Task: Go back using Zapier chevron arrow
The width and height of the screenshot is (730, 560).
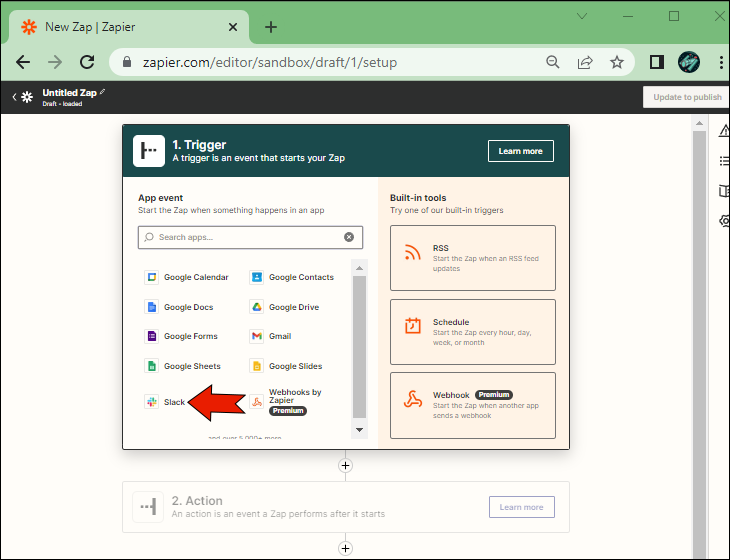Action: pos(14,97)
